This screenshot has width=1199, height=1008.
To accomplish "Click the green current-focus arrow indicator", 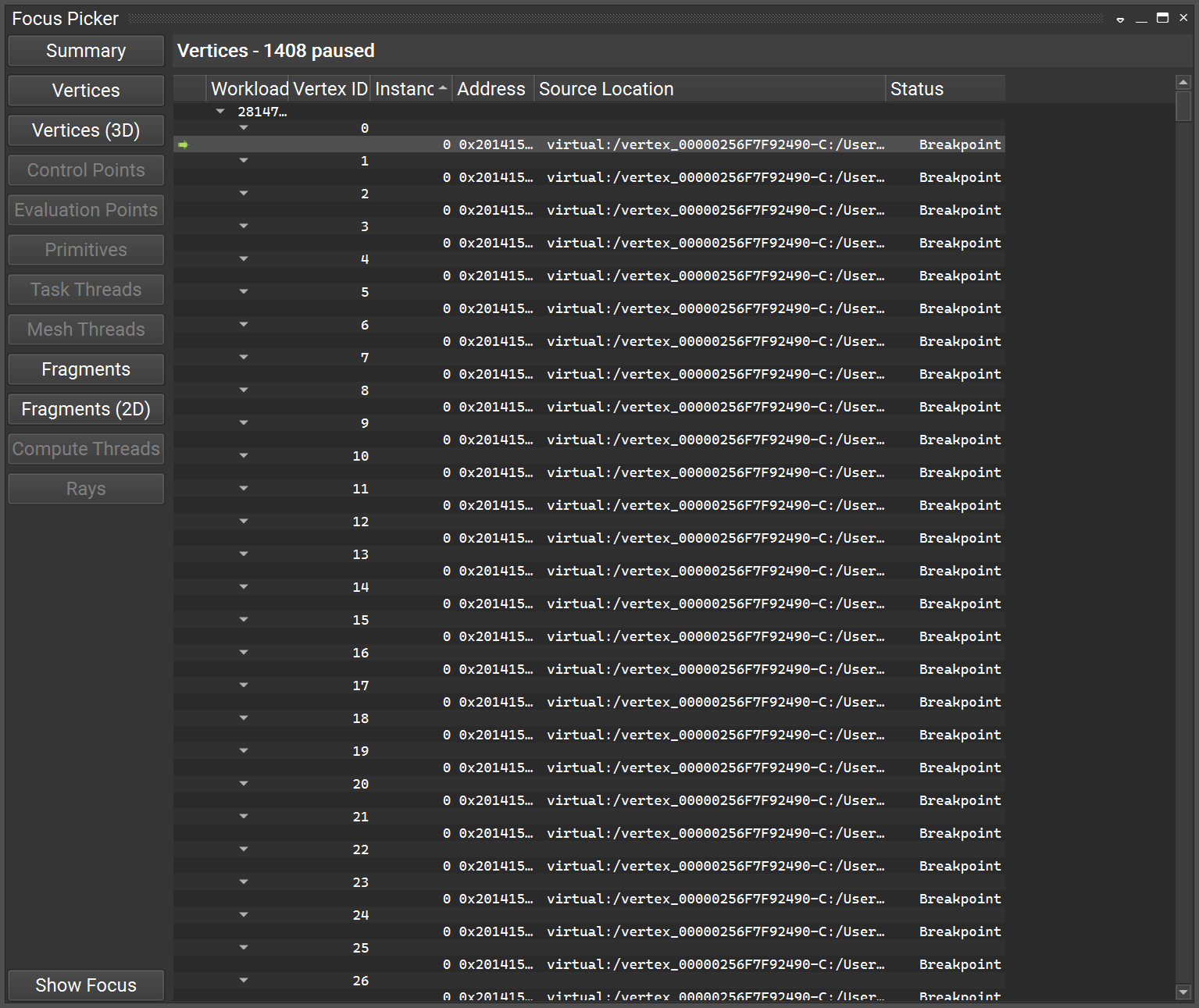I will (183, 144).
